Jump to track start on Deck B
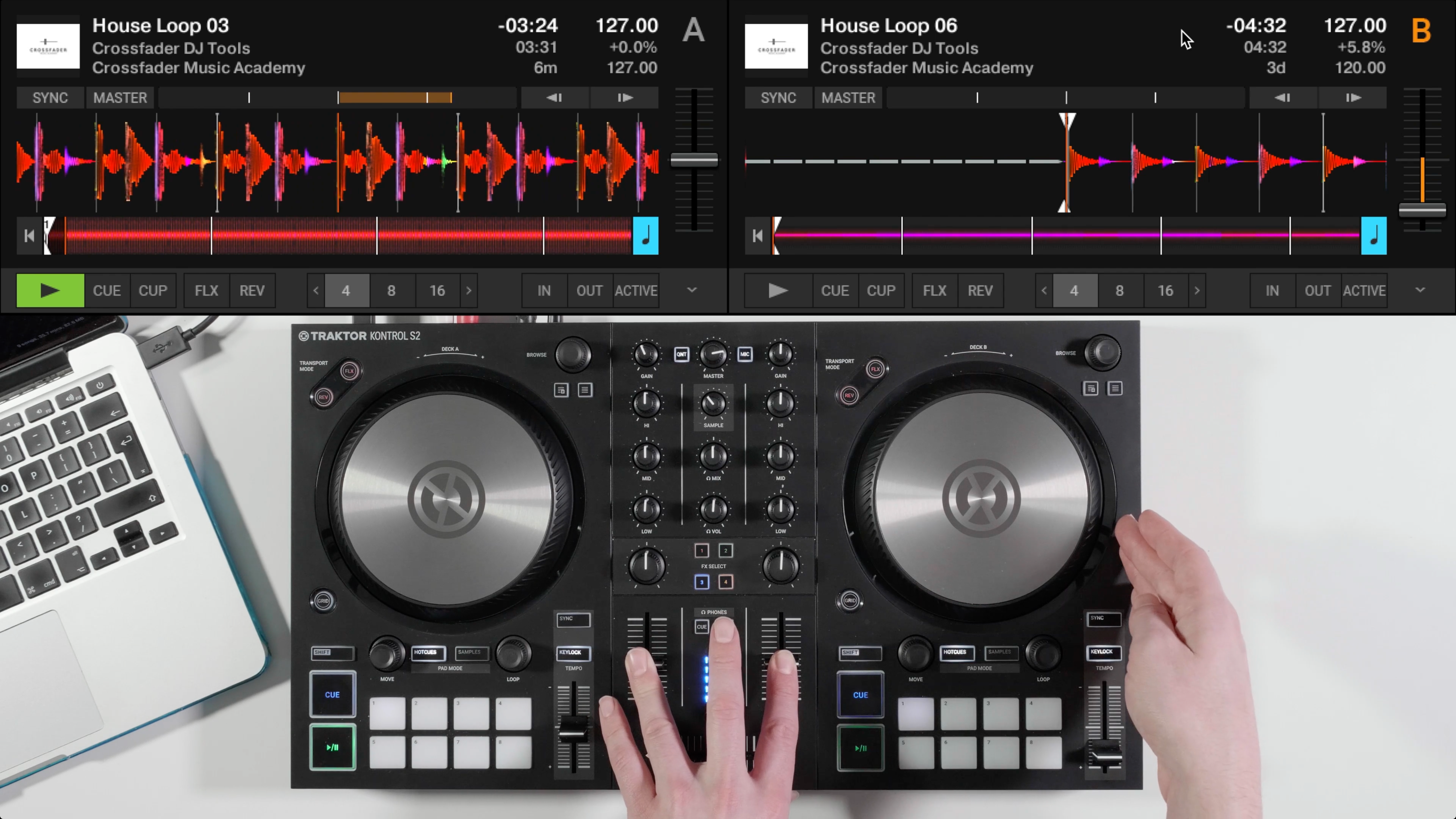 tap(757, 236)
